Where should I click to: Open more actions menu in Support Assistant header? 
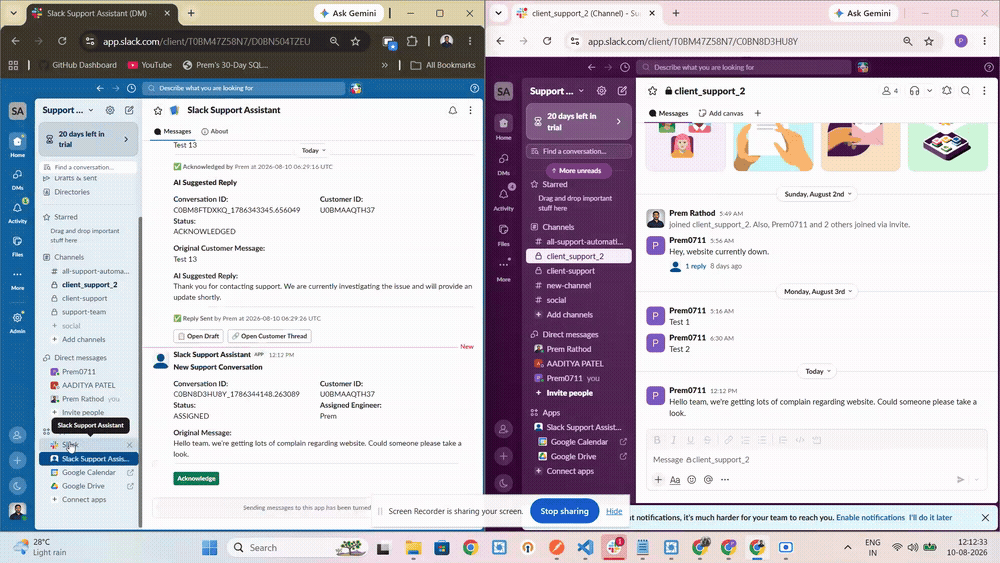(470, 110)
